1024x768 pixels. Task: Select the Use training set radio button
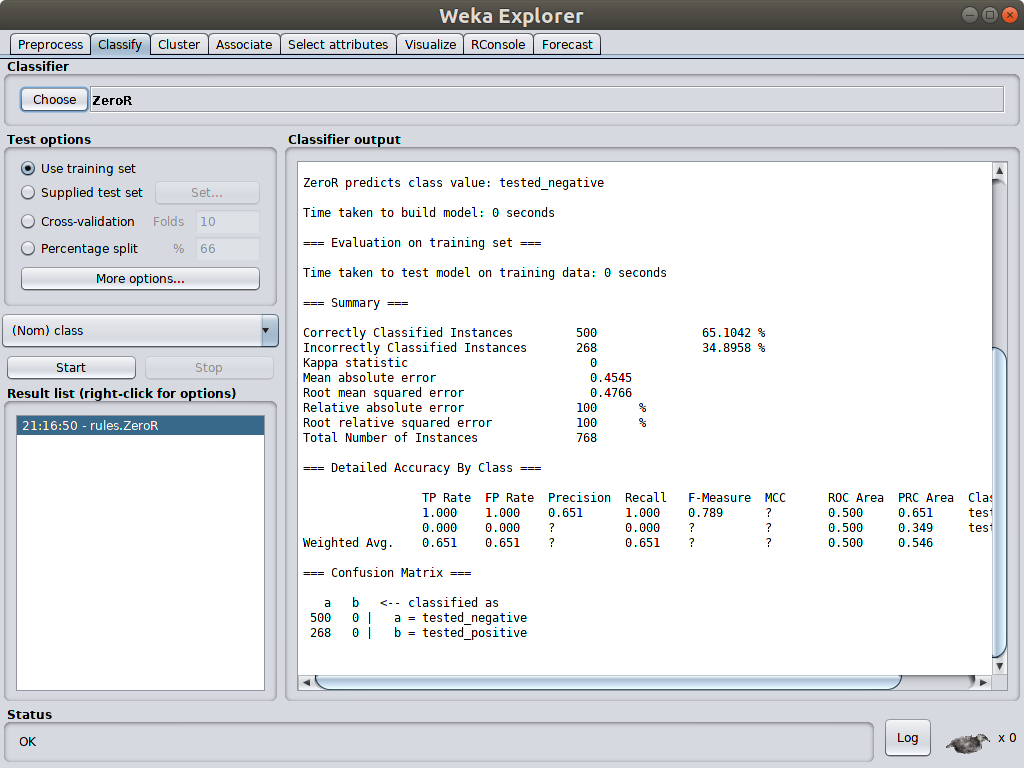[x=28, y=168]
